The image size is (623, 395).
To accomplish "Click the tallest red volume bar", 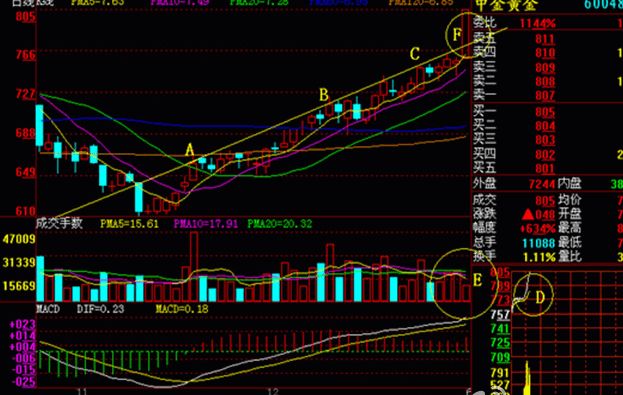I will (x=194, y=267).
